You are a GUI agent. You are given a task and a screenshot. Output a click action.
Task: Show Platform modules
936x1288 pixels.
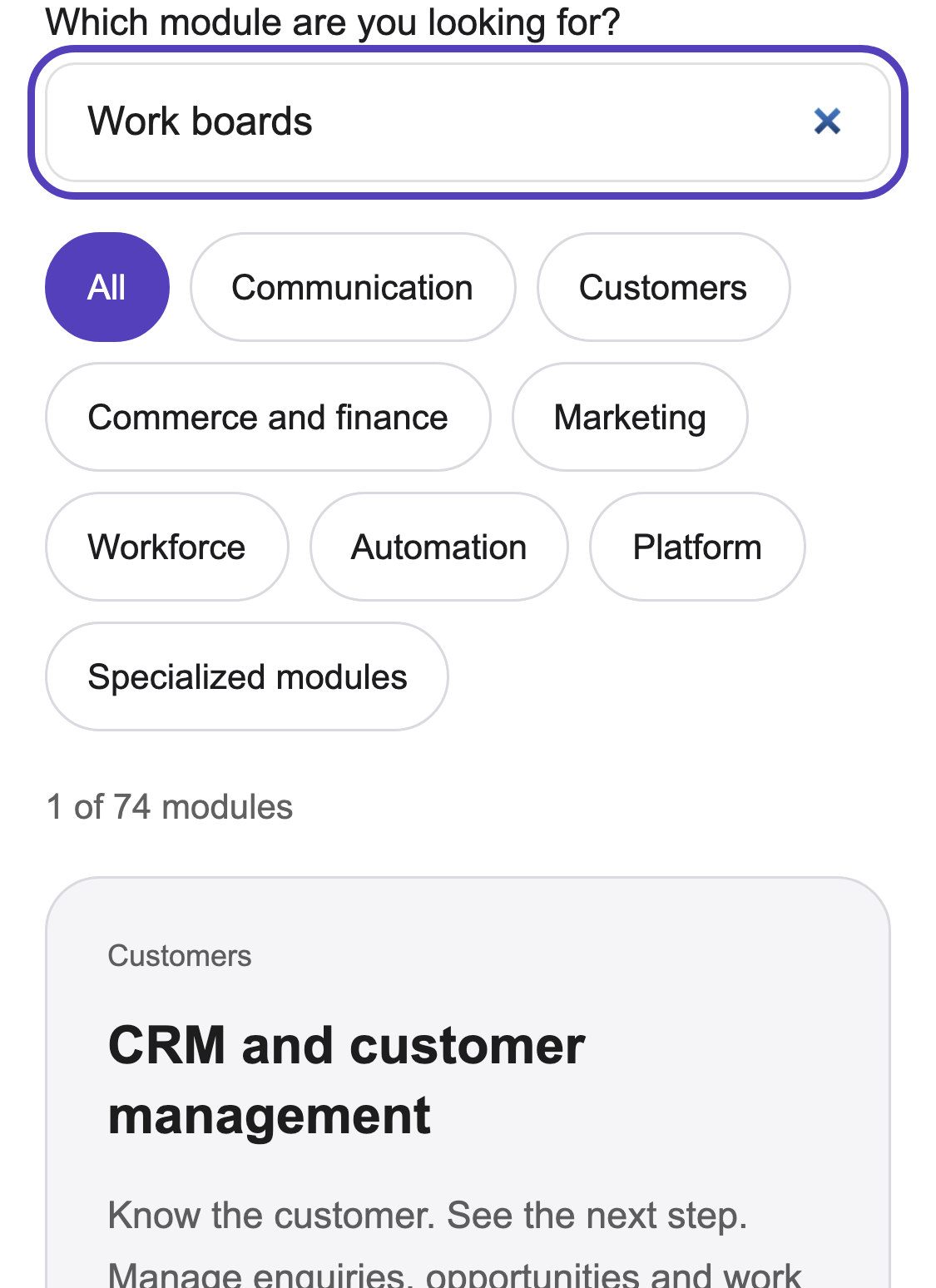coord(697,547)
